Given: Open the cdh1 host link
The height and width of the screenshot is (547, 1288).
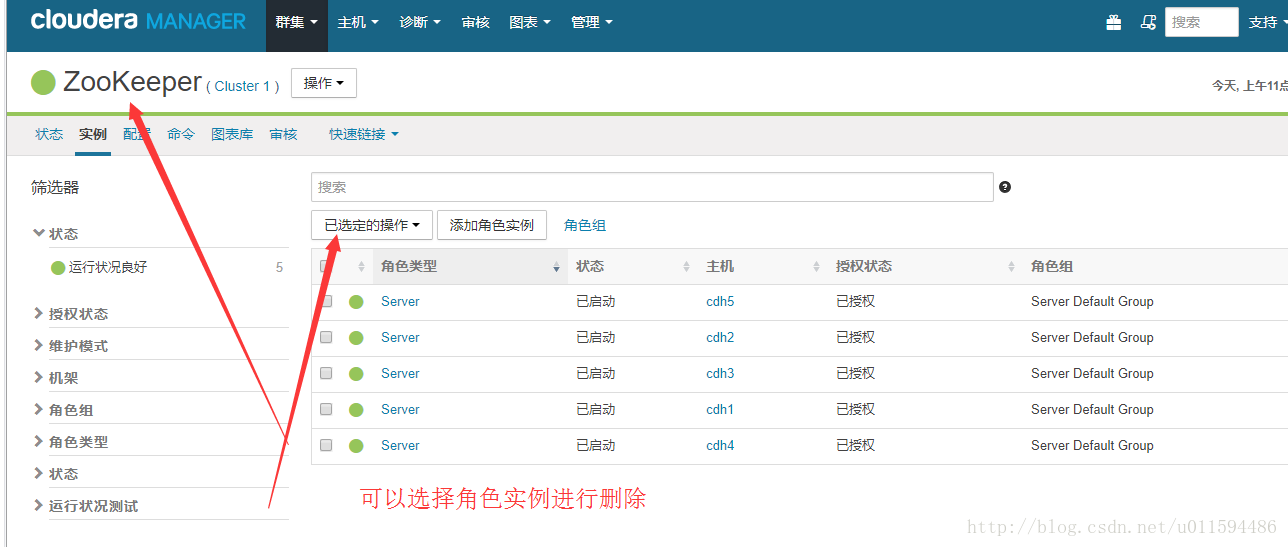Looking at the screenshot, I should pos(720,409).
